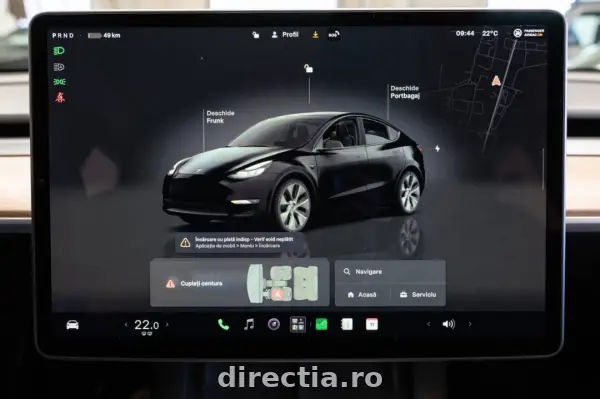Open the Music app
600x399 pixels.
(x=249, y=324)
